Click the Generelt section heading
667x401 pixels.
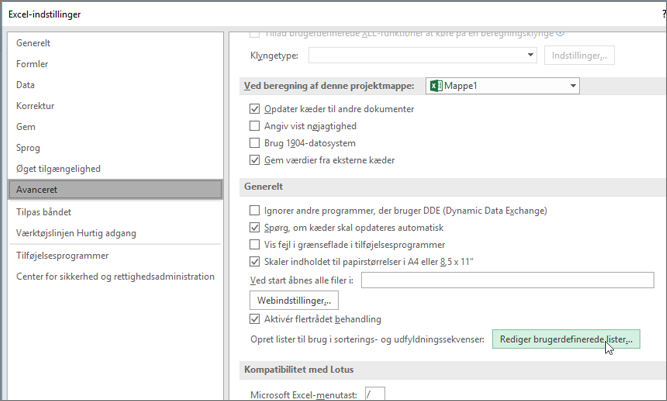[x=263, y=187]
